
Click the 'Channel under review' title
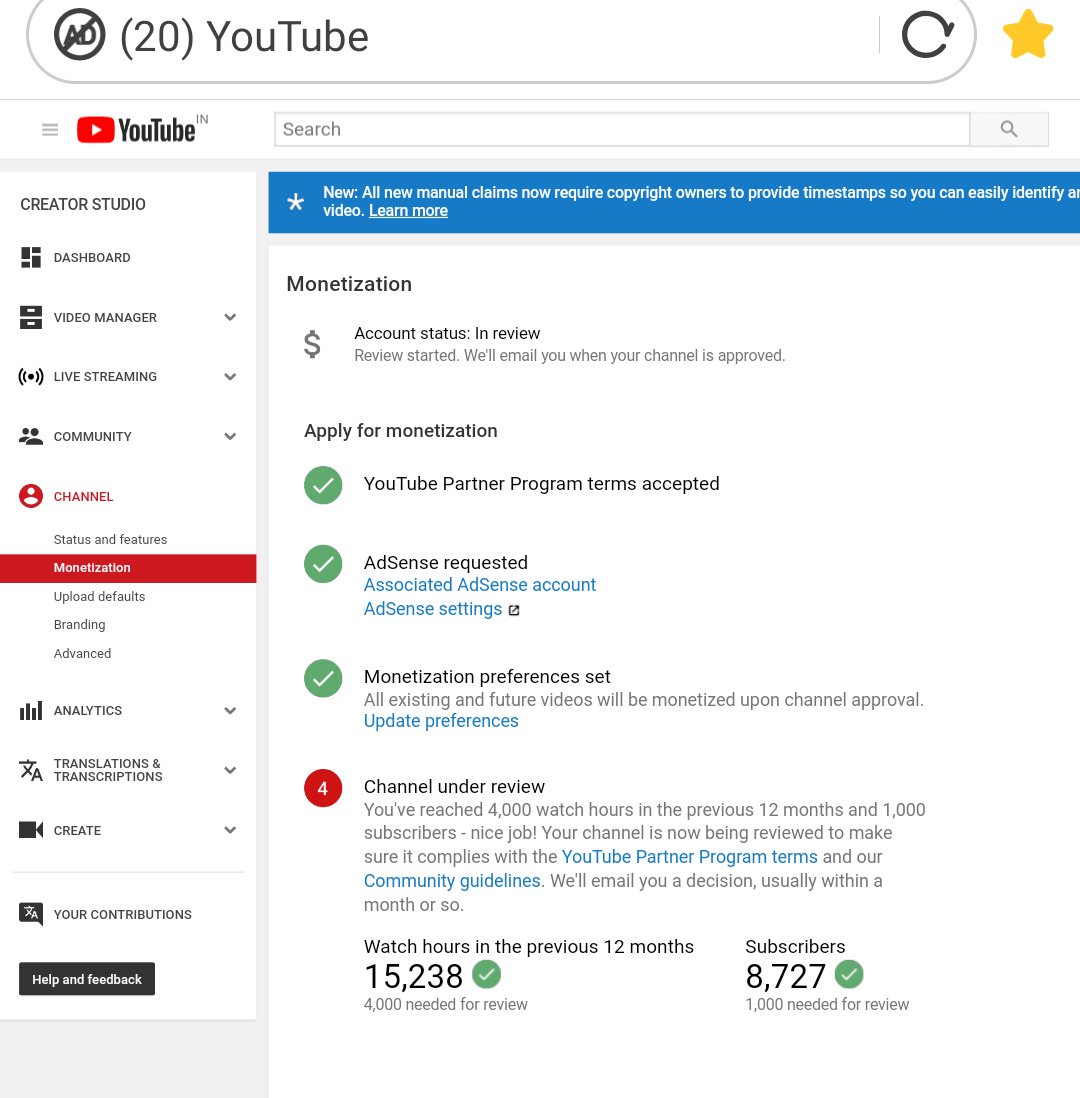[x=454, y=786]
